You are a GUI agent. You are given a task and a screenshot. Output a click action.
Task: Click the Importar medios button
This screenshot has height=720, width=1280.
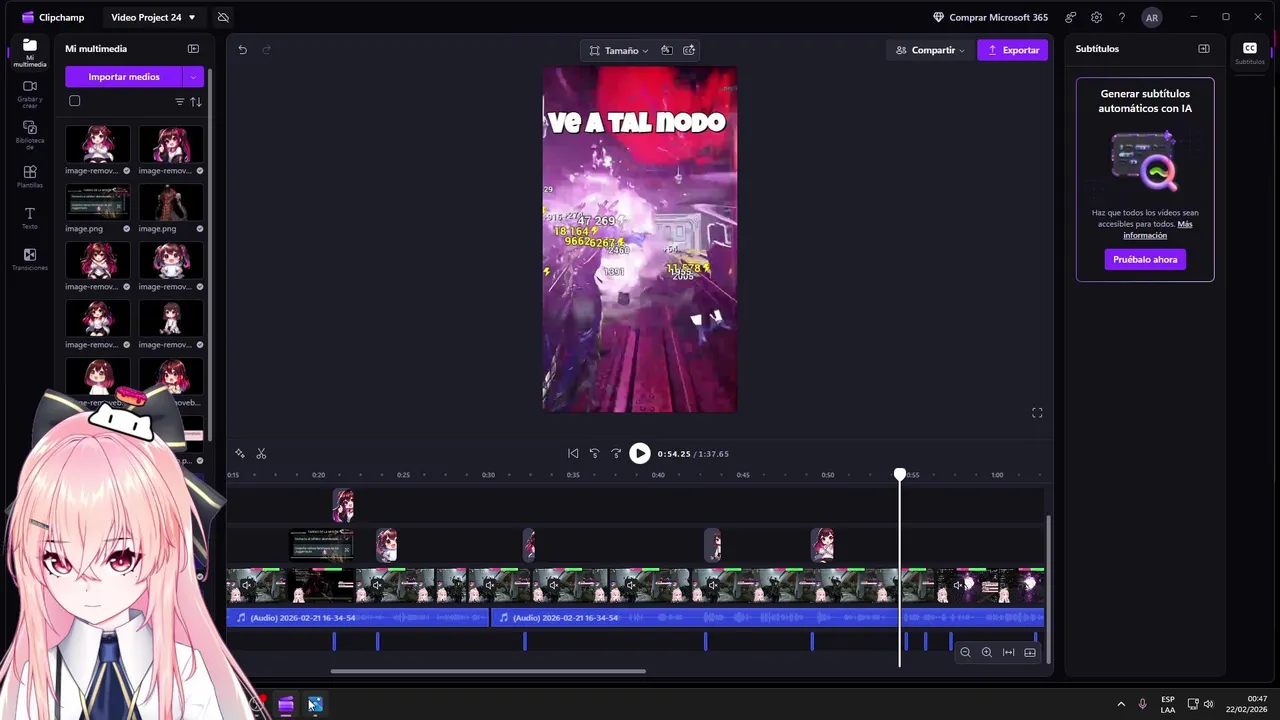[124, 77]
